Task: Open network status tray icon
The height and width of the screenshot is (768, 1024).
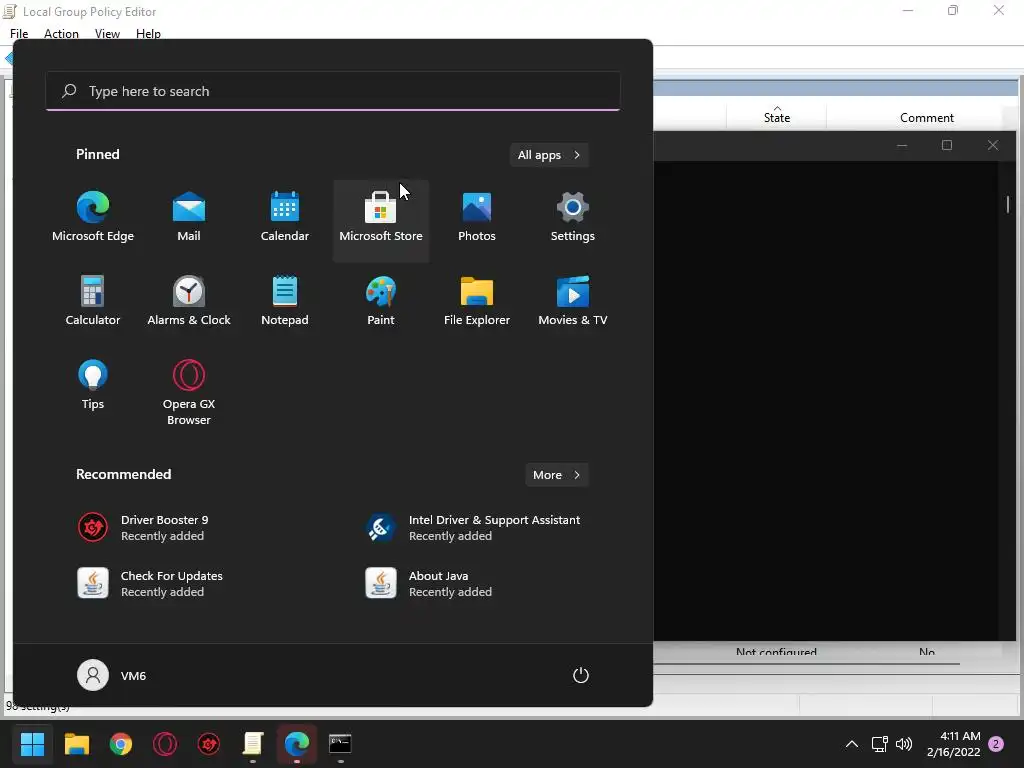Action: tap(879, 744)
